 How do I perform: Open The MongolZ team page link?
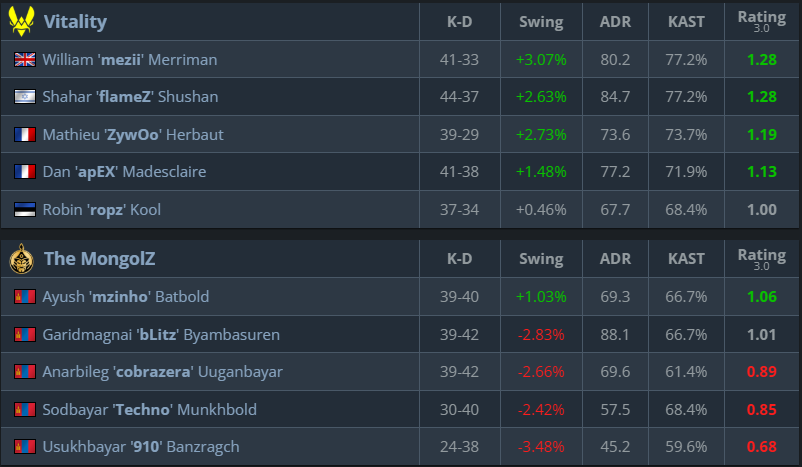99,259
